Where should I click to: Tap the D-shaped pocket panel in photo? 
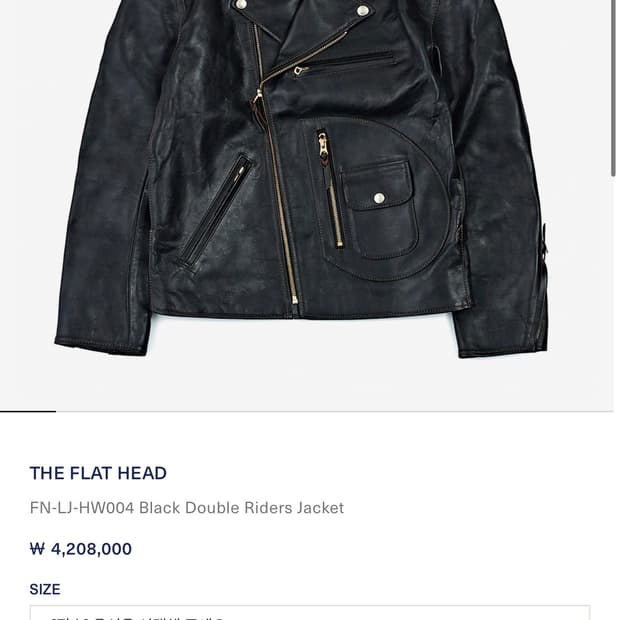point(380,200)
